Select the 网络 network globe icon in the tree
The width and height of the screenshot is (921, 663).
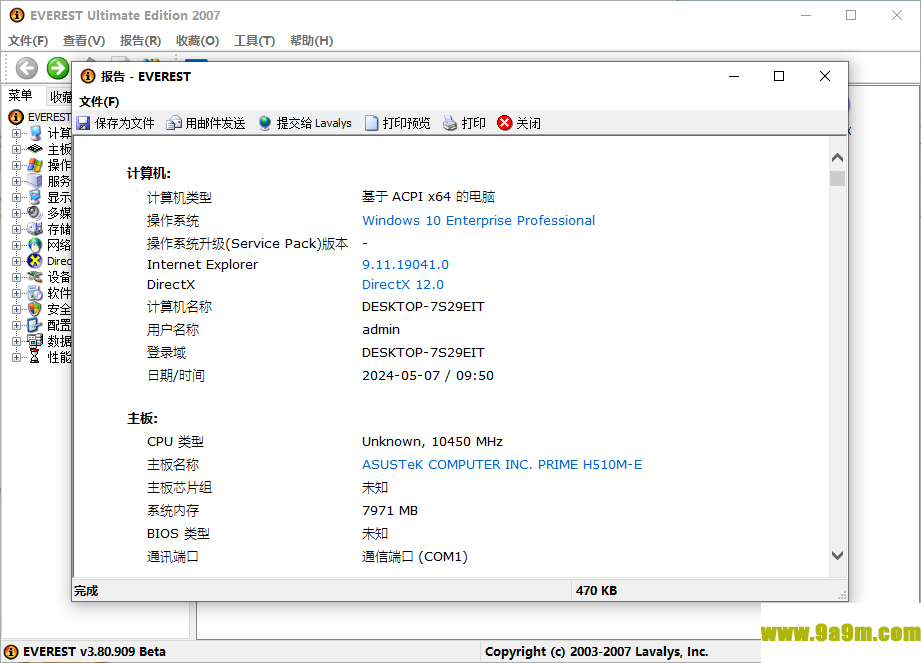click(x=35, y=245)
